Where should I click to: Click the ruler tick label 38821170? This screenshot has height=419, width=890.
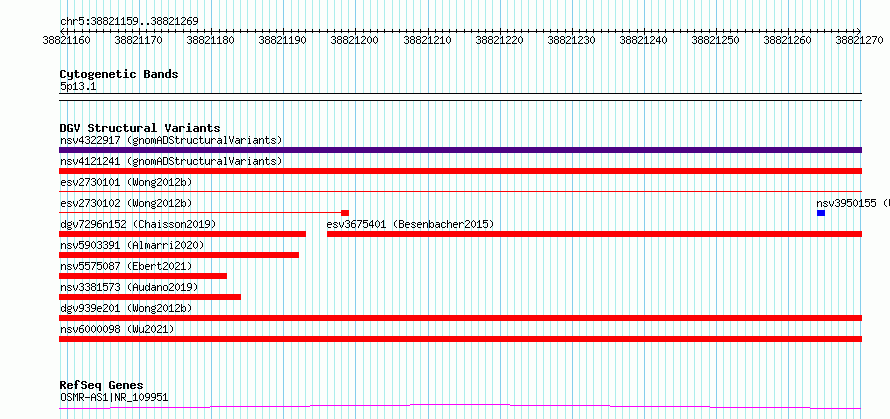(138, 40)
